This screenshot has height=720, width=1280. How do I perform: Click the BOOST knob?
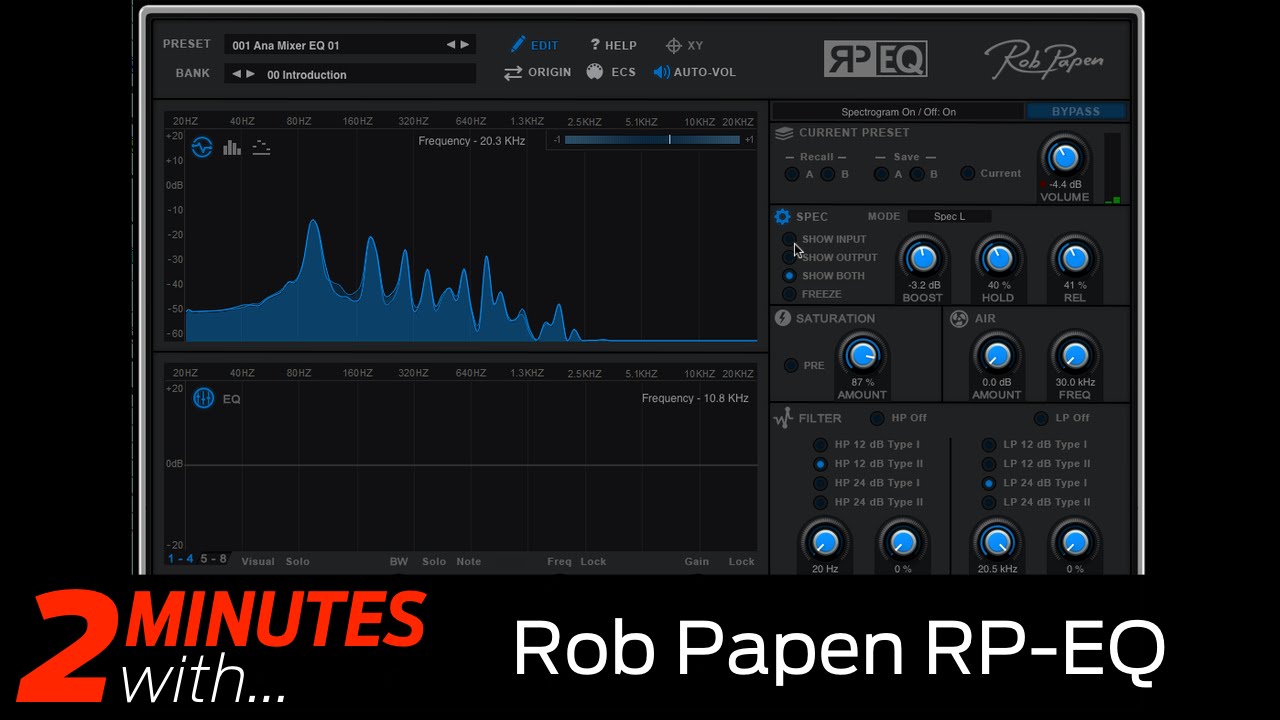pyautogui.click(x=922, y=259)
